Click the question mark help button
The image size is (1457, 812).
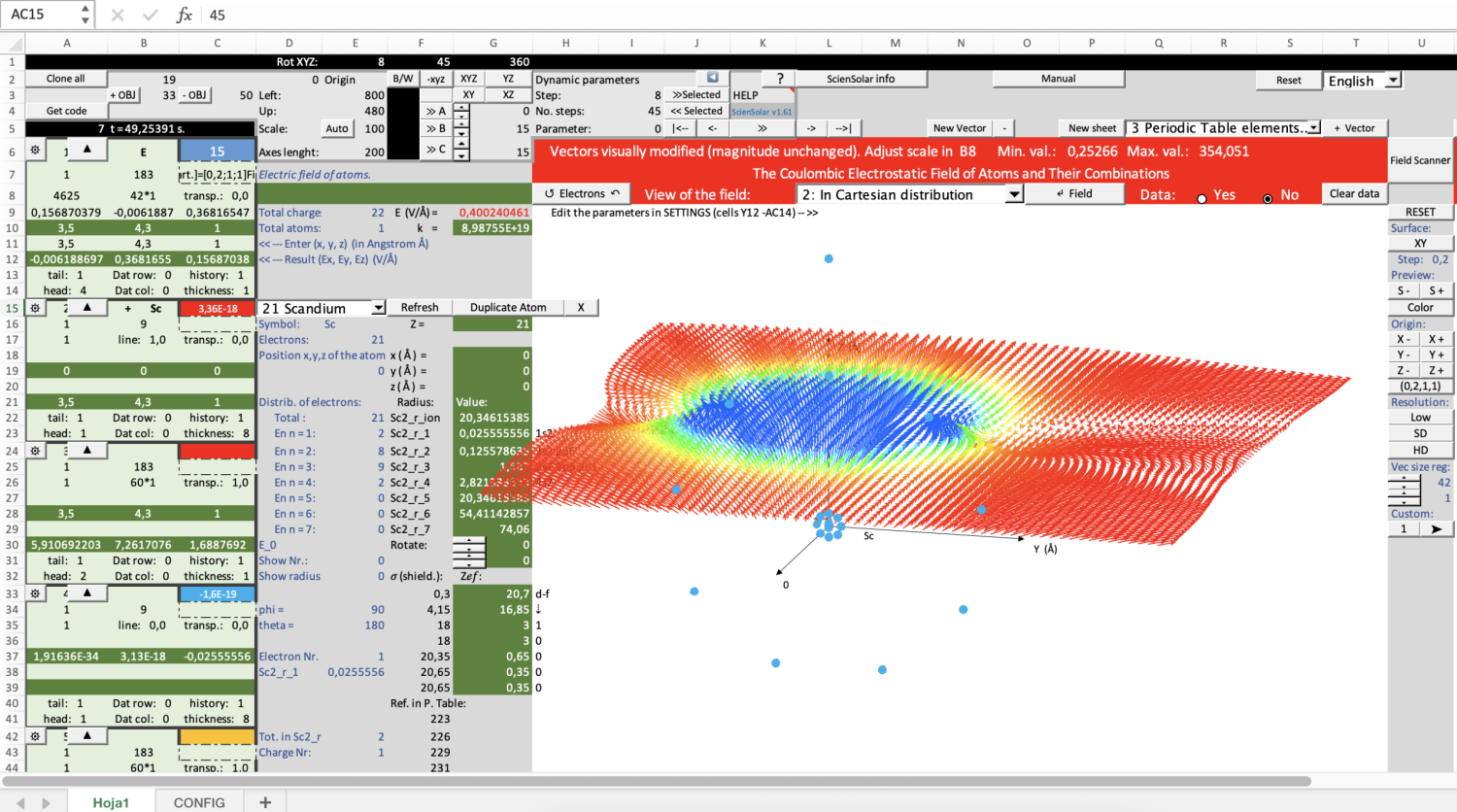(779, 79)
